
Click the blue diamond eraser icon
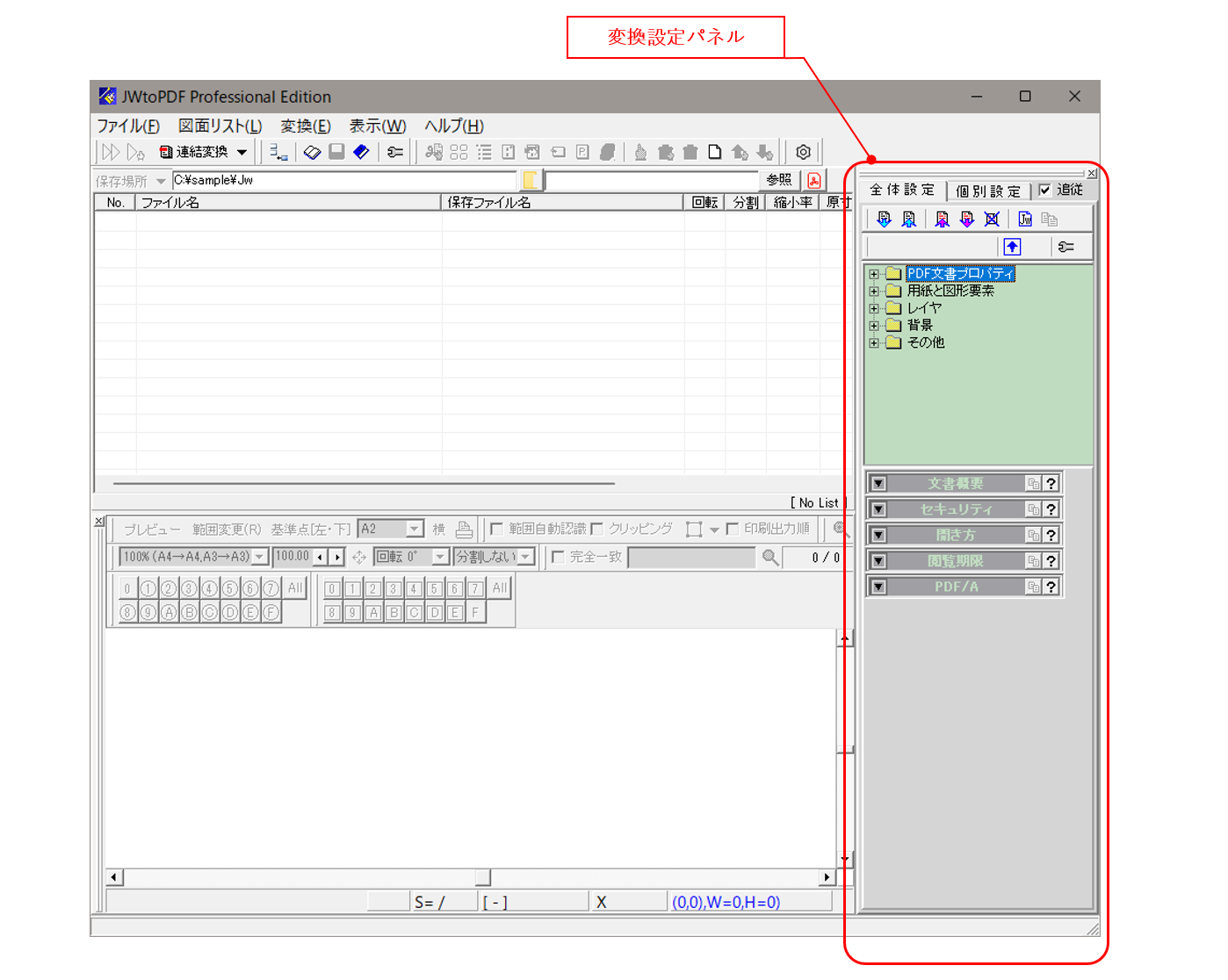(361, 152)
